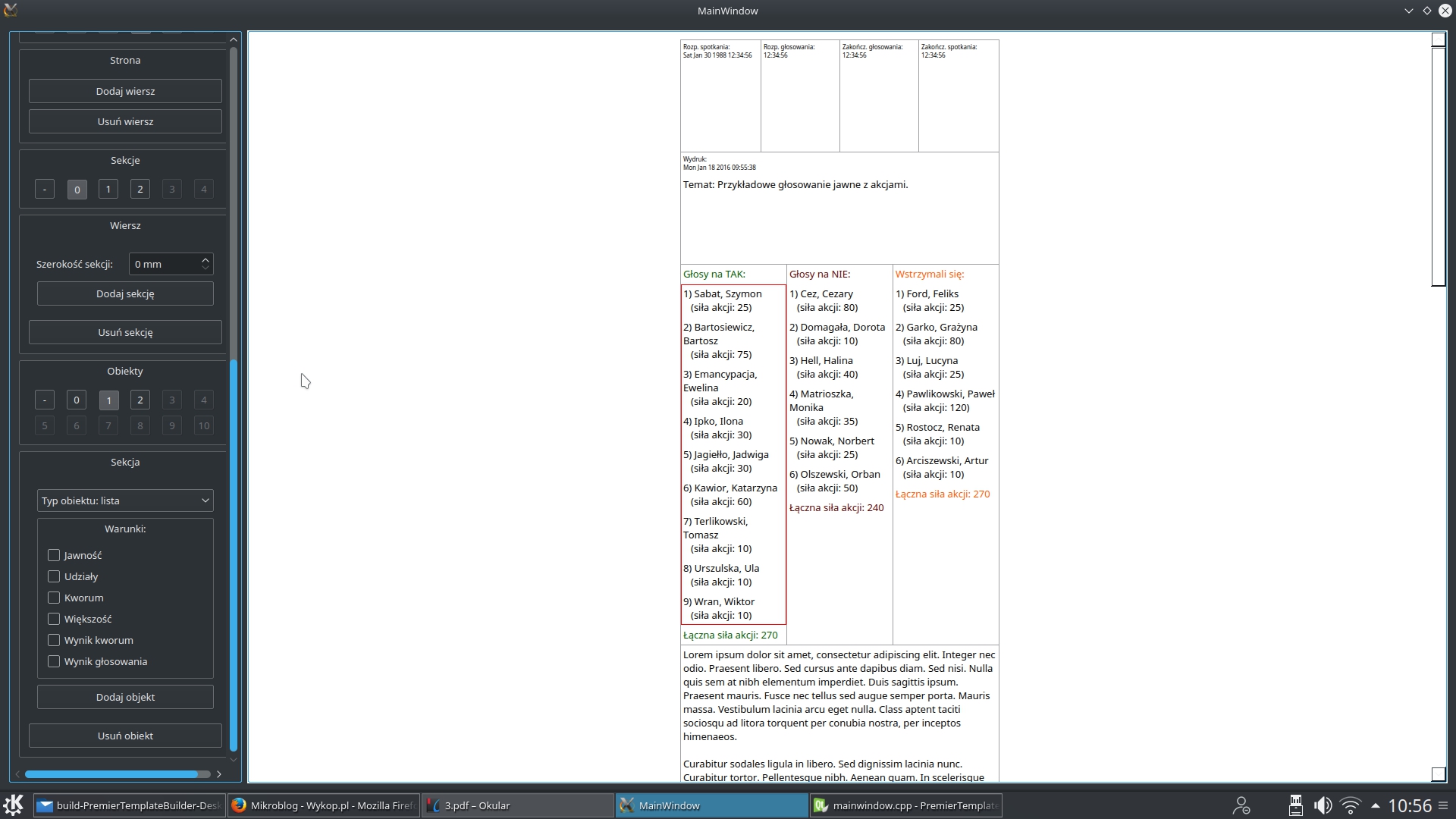Open the Typ obiektu: lista dropdown
Viewport: 1456px width, 819px height.
coord(125,500)
